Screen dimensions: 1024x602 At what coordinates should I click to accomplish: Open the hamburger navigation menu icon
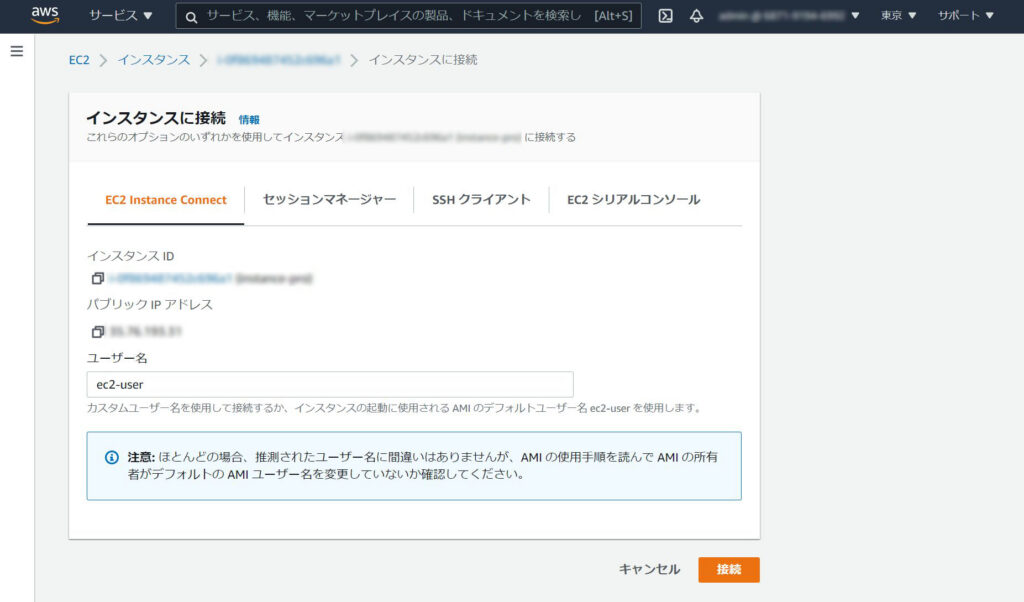point(17,52)
